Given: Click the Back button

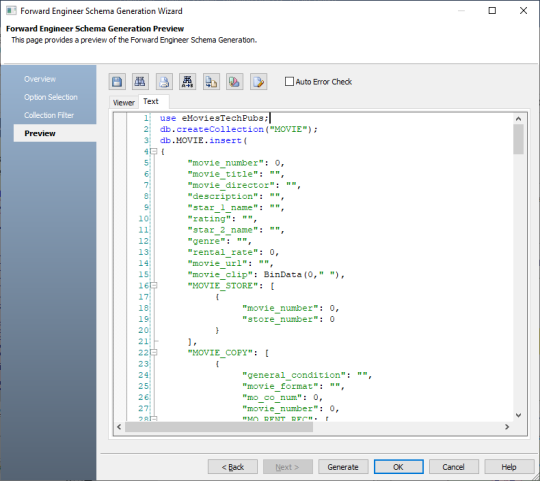Looking at the screenshot, I should pyautogui.click(x=233, y=467).
